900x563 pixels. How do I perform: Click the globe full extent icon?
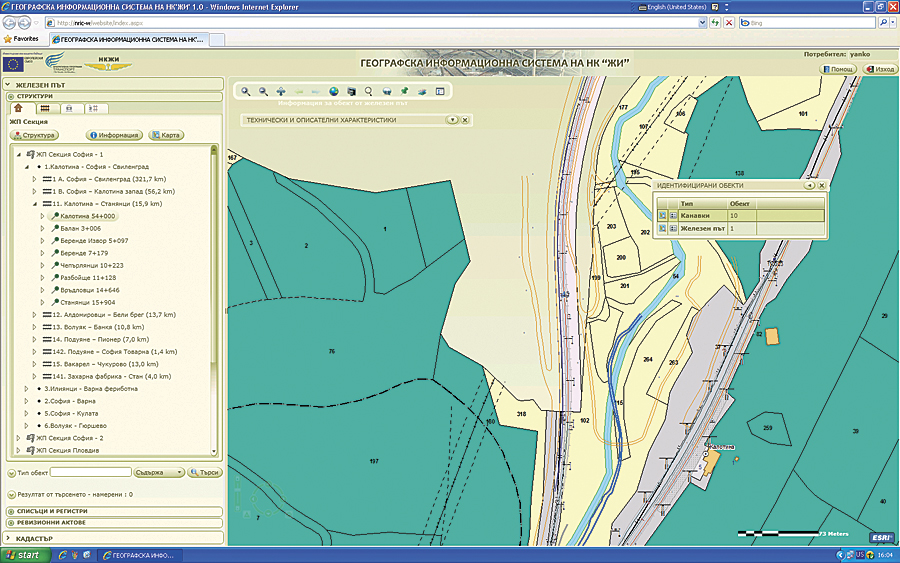click(333, 91)
